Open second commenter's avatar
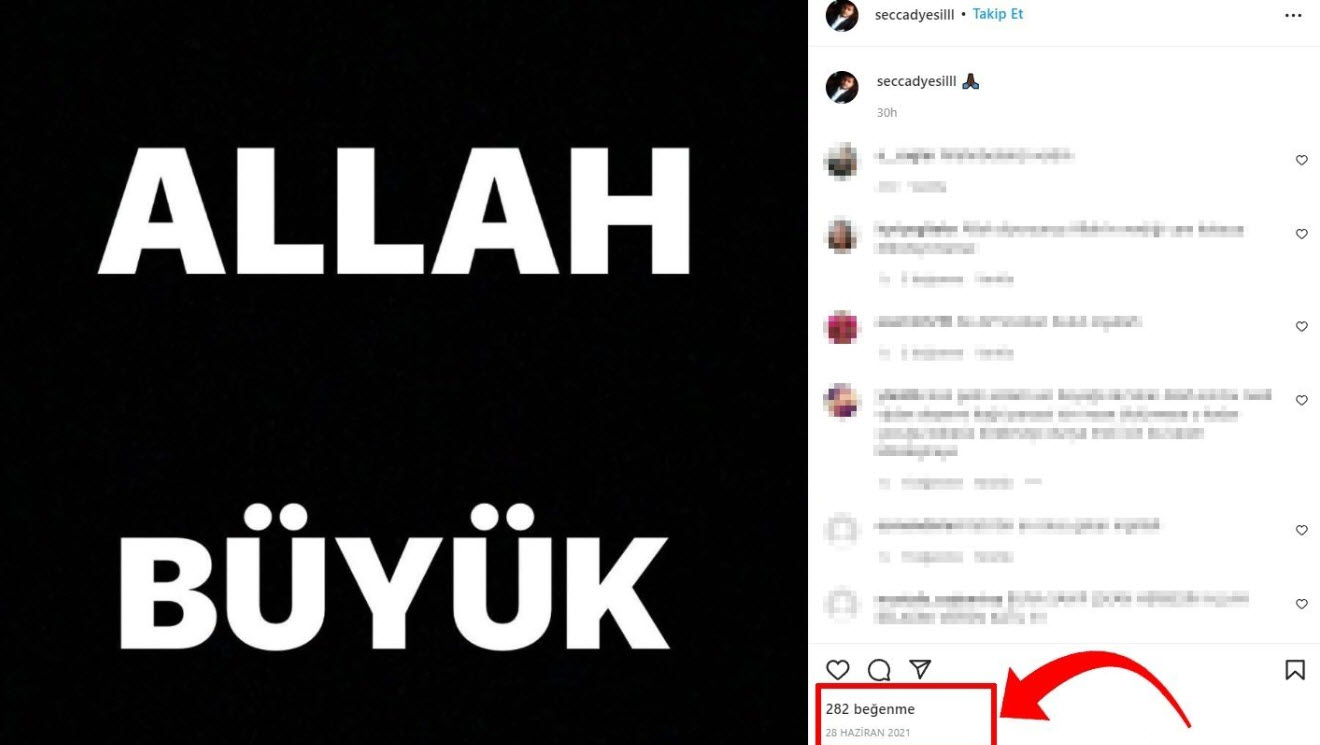The image size is (1320, 745). [x=842, y=236]
